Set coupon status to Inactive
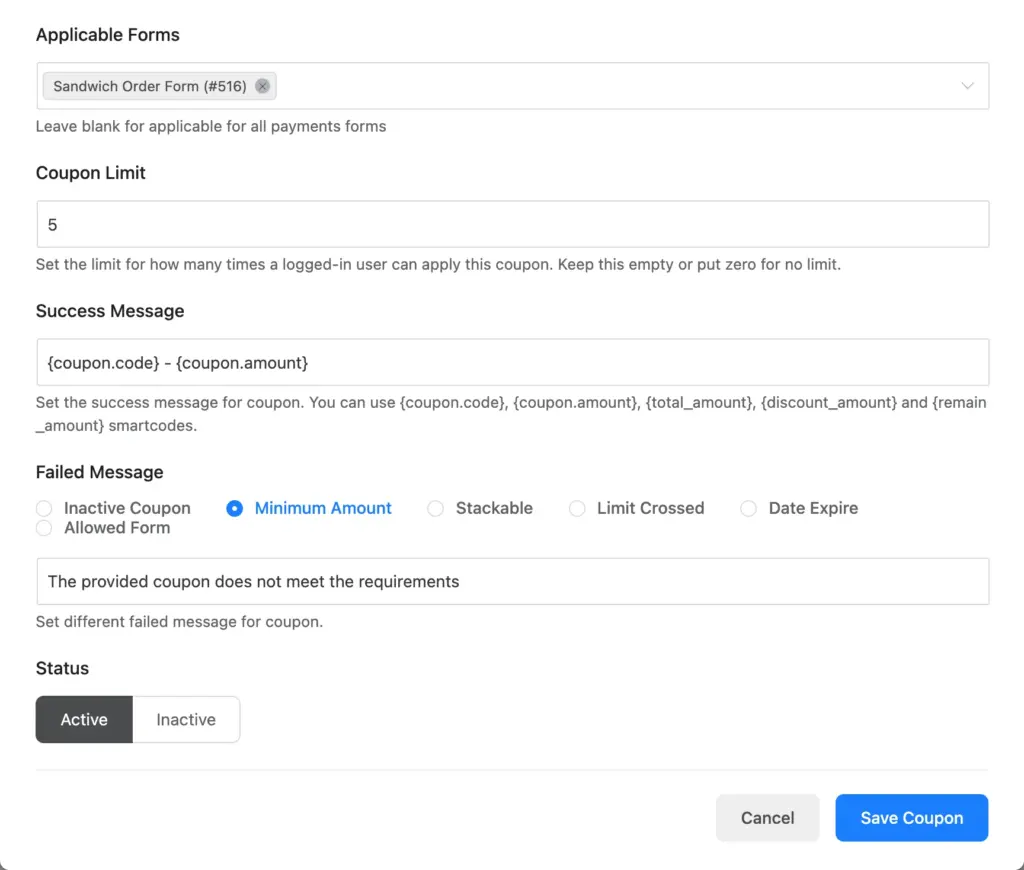The image size is (1024, 870). tap(186, 719)
